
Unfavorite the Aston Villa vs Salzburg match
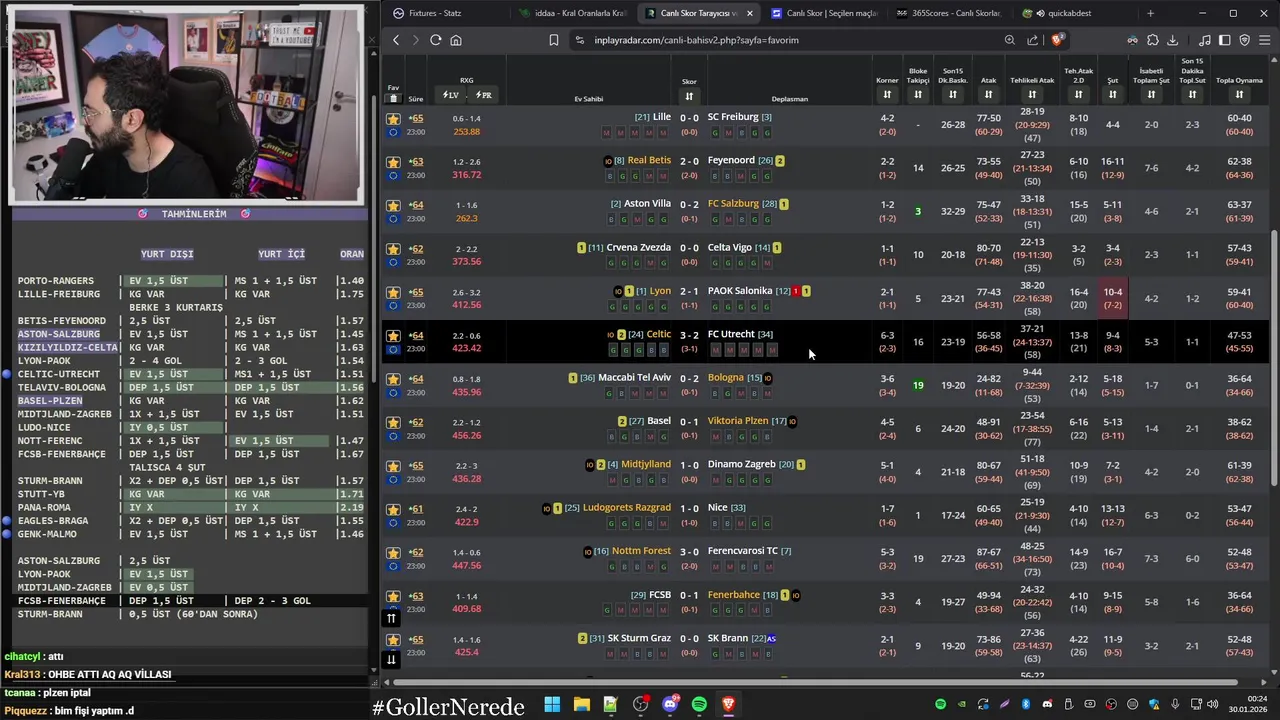click(393, 205)
